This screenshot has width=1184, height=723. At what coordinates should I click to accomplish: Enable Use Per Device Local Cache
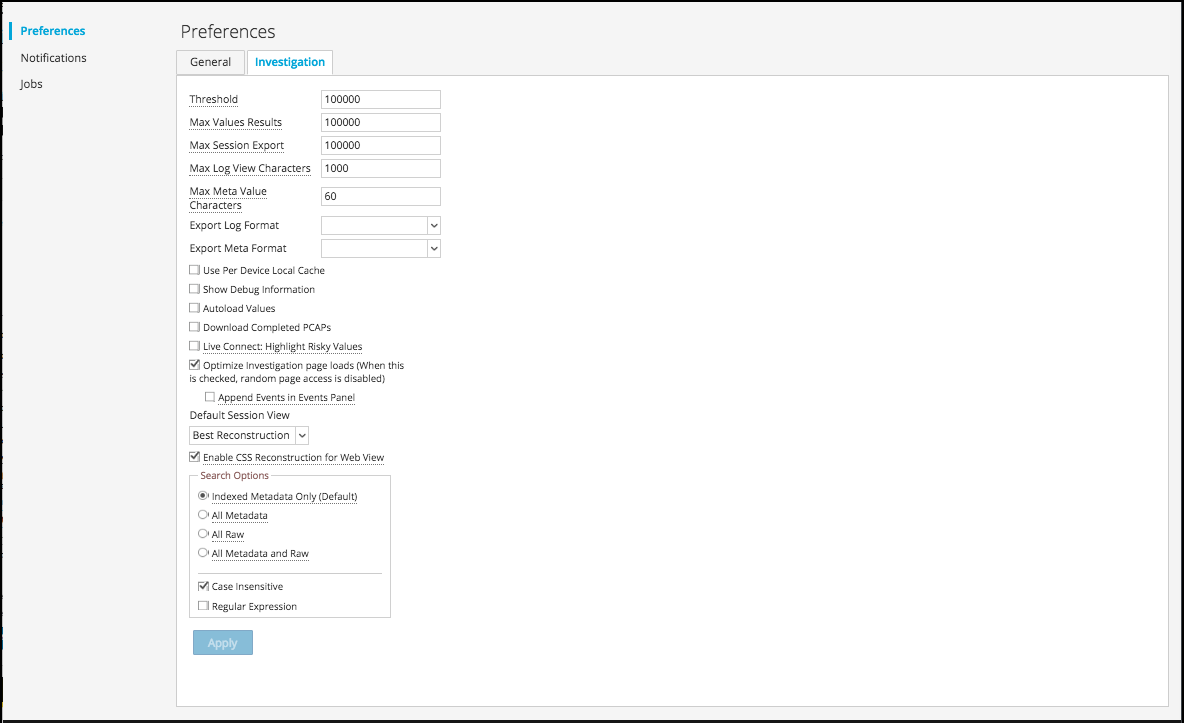point(195,270)
